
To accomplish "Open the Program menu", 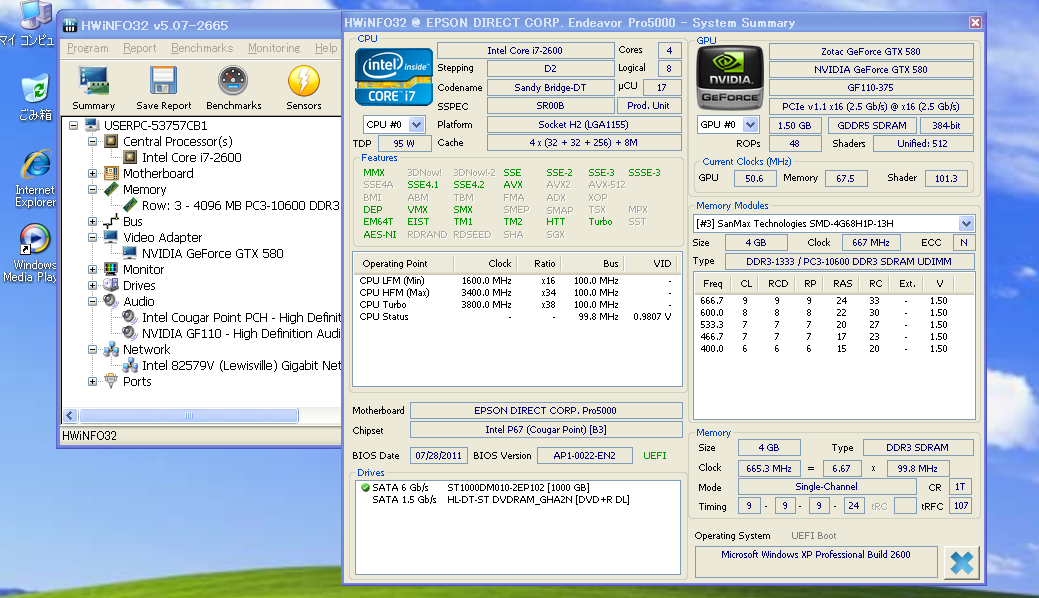I will point(87,48).
